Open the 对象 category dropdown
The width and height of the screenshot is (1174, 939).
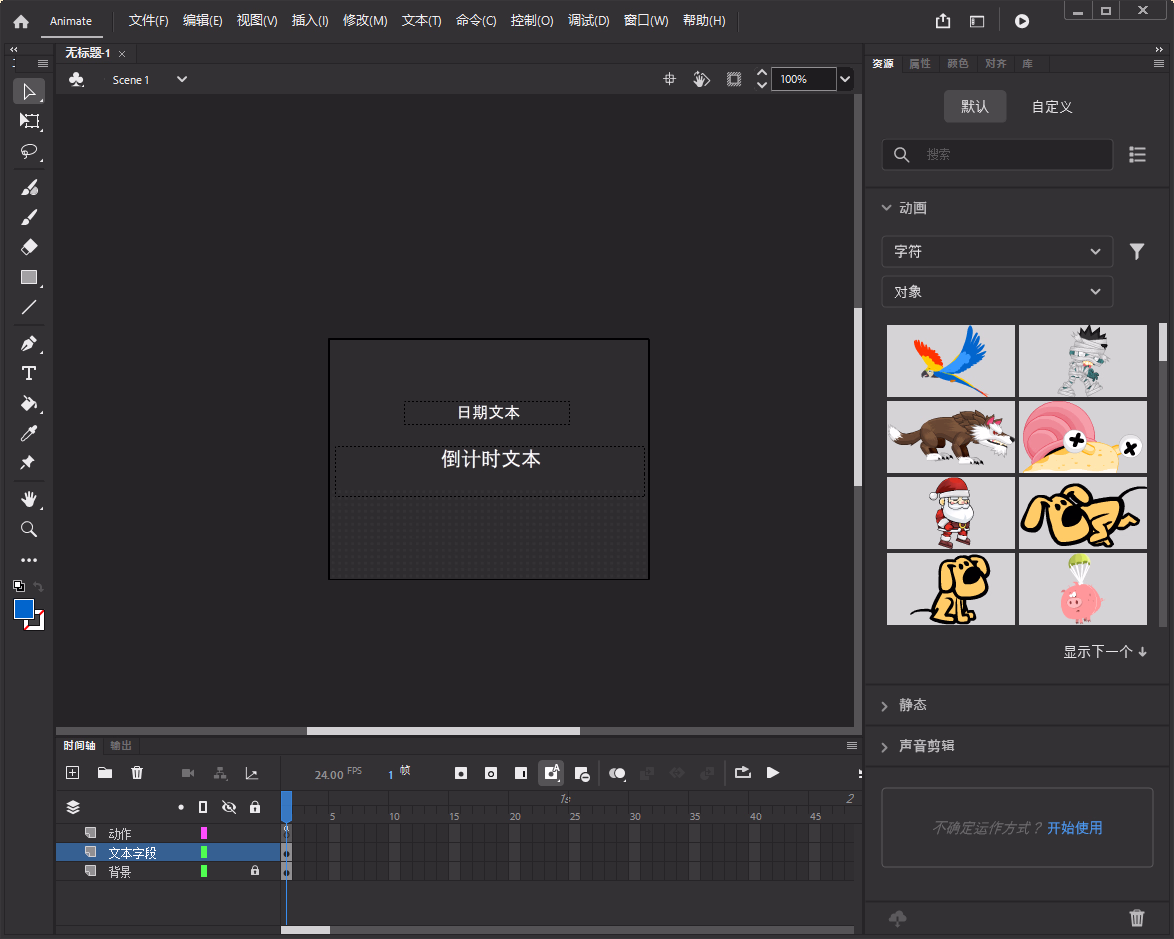pyautogui.click(x=997, y=292)
